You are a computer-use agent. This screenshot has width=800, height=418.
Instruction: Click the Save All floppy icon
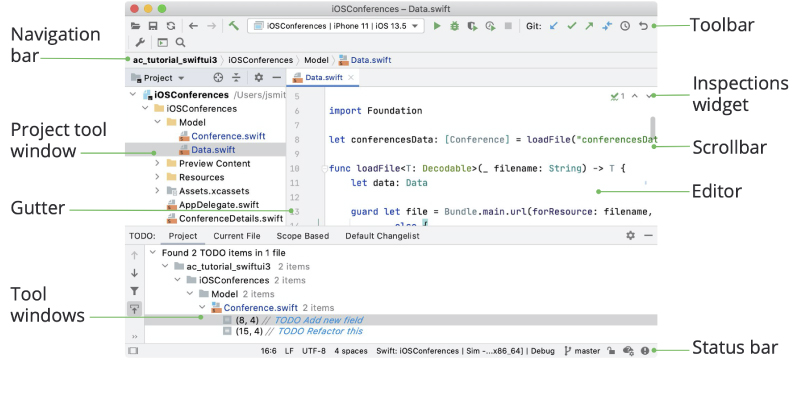coord(153,26)
